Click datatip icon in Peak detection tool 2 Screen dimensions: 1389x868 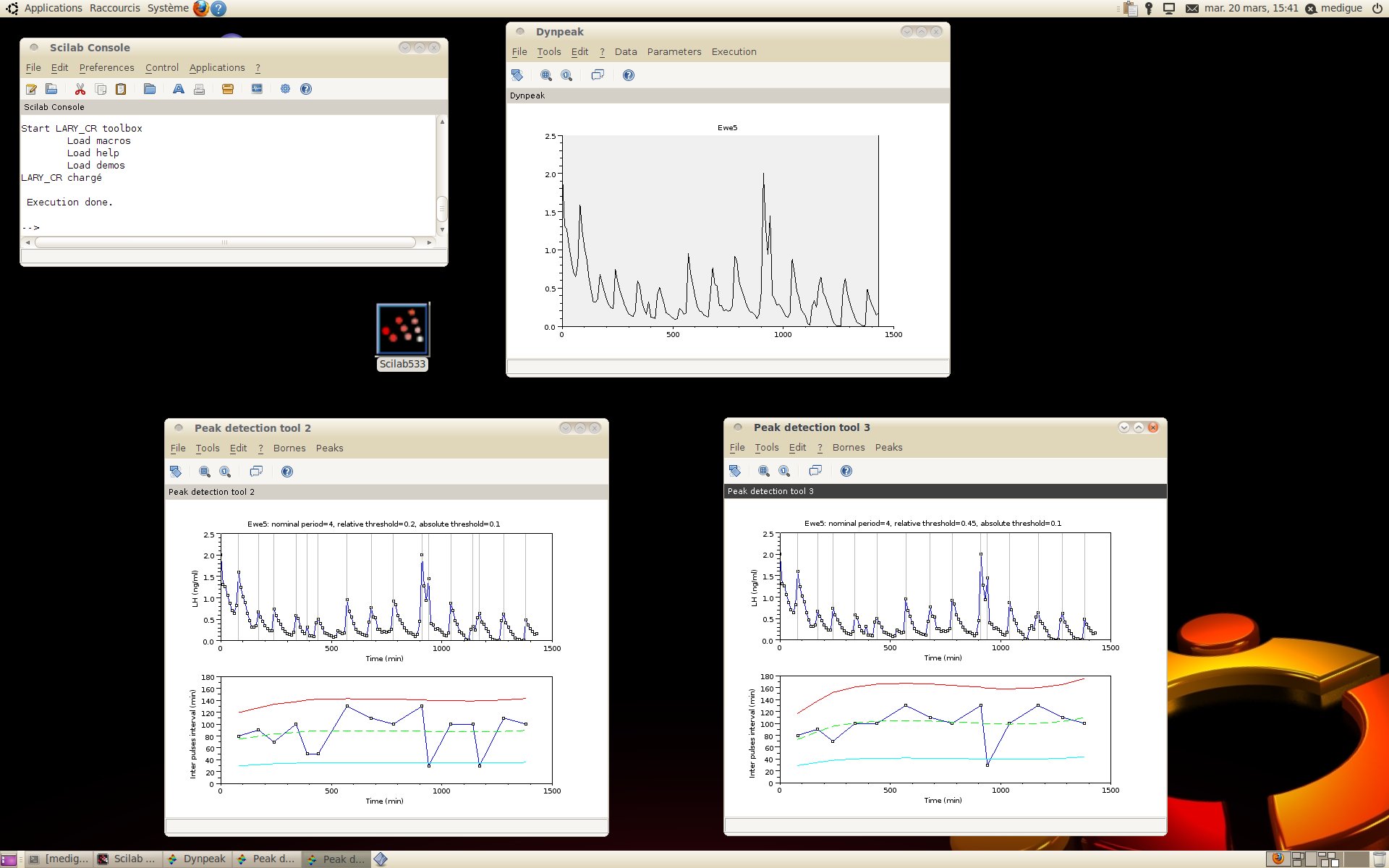point(256,472)
